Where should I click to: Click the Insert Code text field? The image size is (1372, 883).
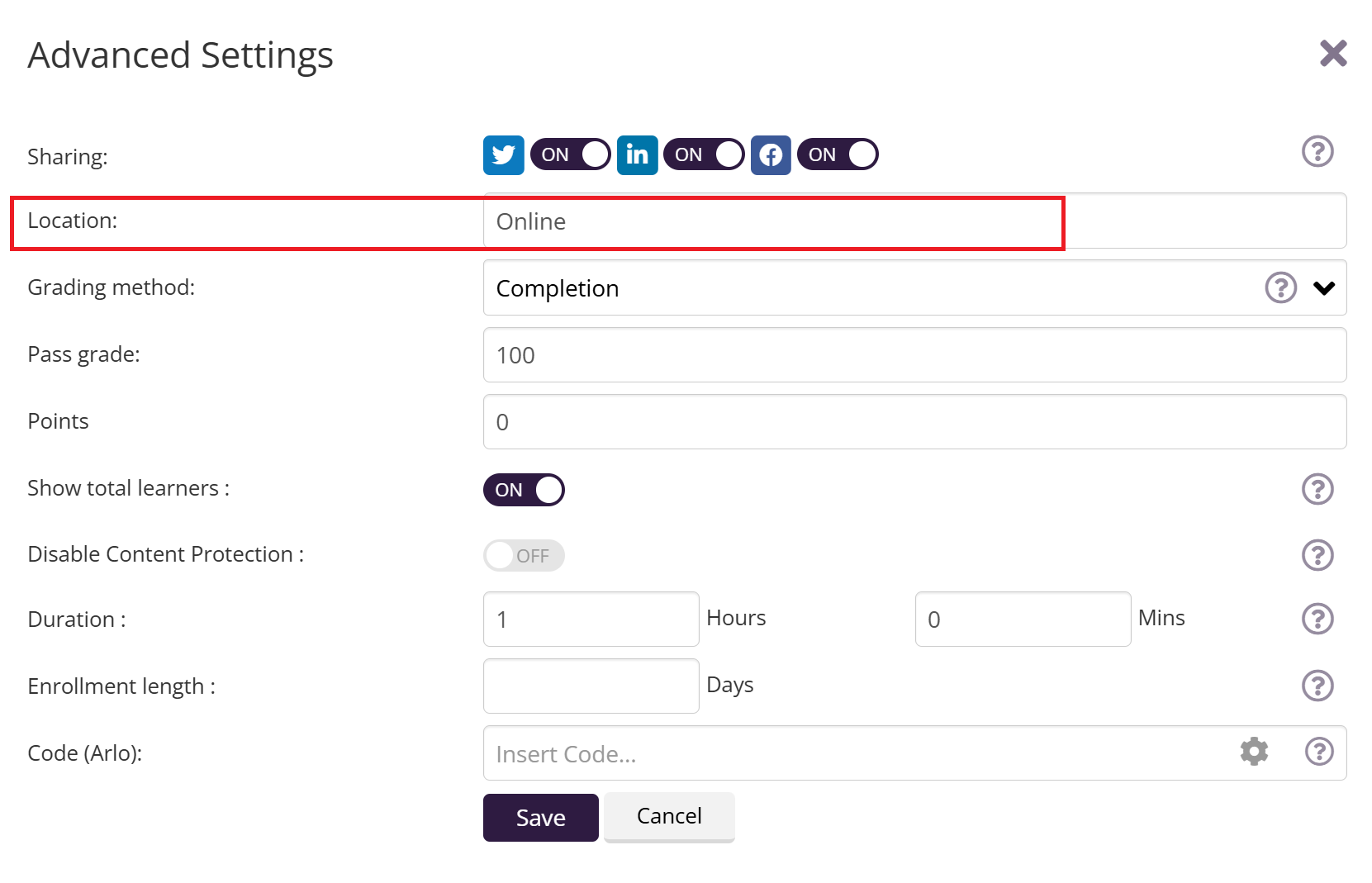click(x=859, y=753)
